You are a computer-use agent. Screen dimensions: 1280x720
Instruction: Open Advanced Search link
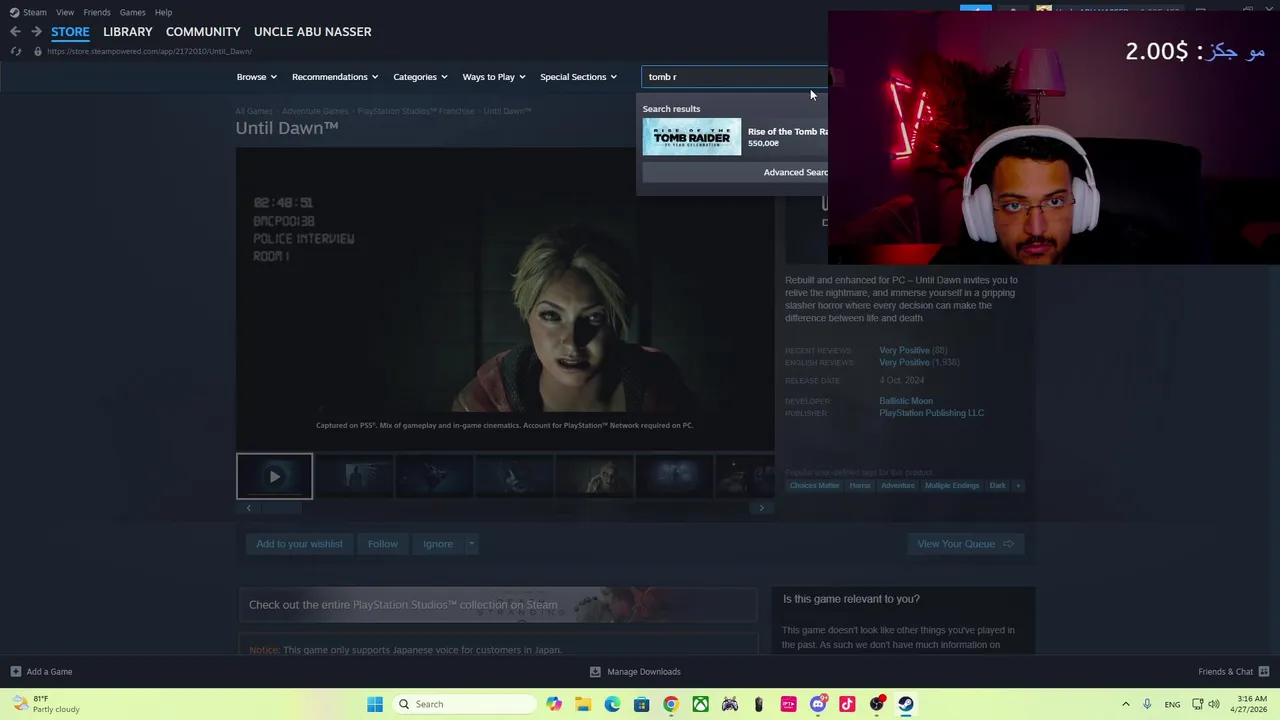(796, 172)
